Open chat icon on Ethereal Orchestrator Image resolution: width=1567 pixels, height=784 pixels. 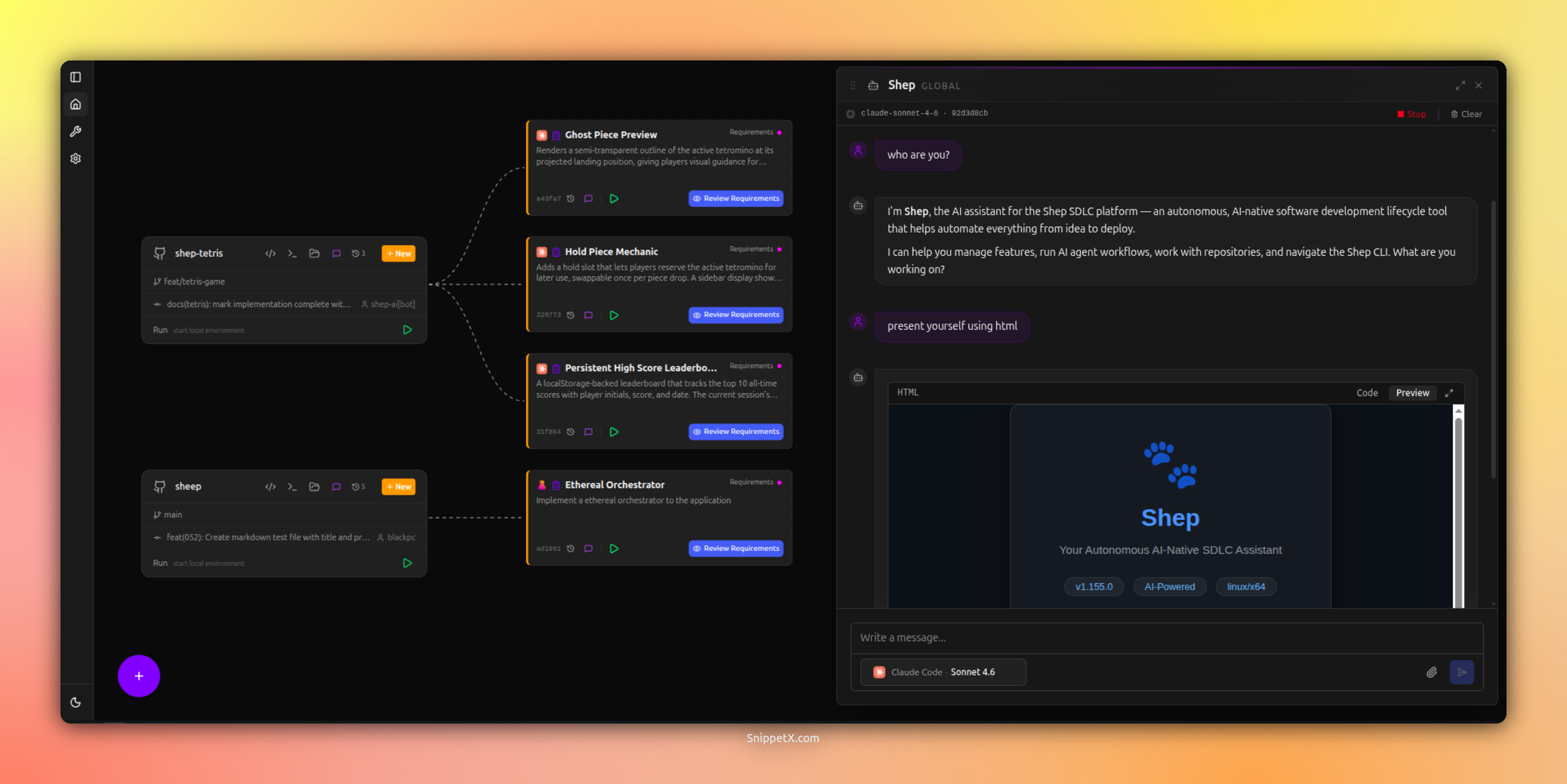pyautogui.click(x=588, y=548)
